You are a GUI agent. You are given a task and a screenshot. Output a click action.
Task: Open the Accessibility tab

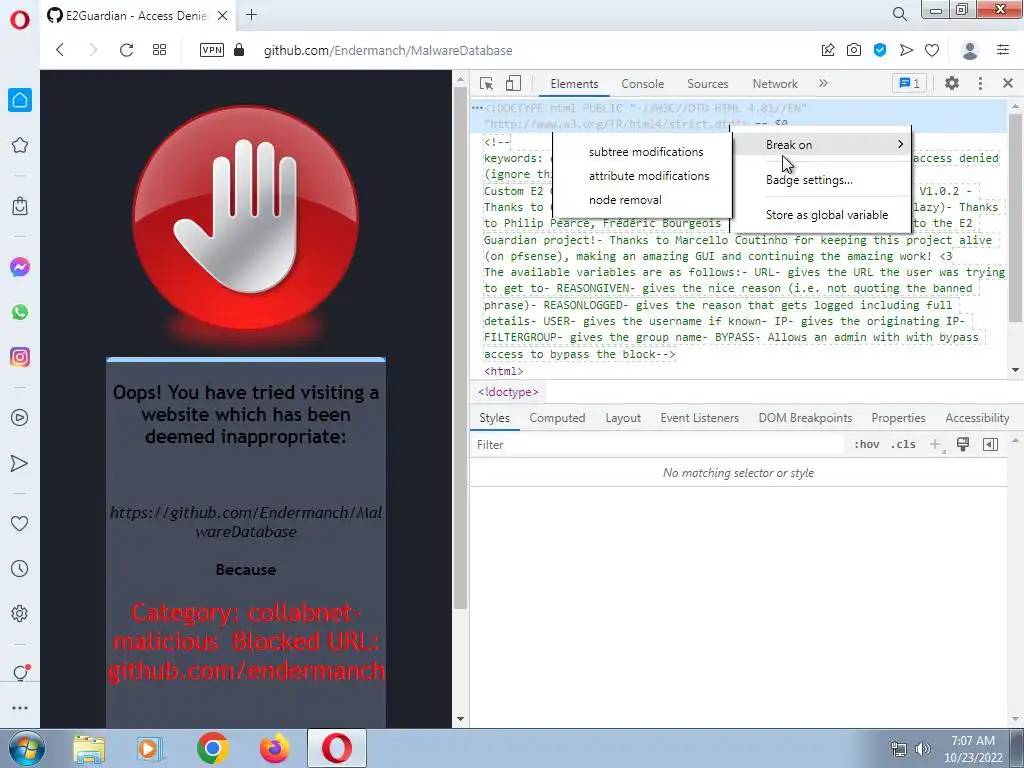coord(977,418)
